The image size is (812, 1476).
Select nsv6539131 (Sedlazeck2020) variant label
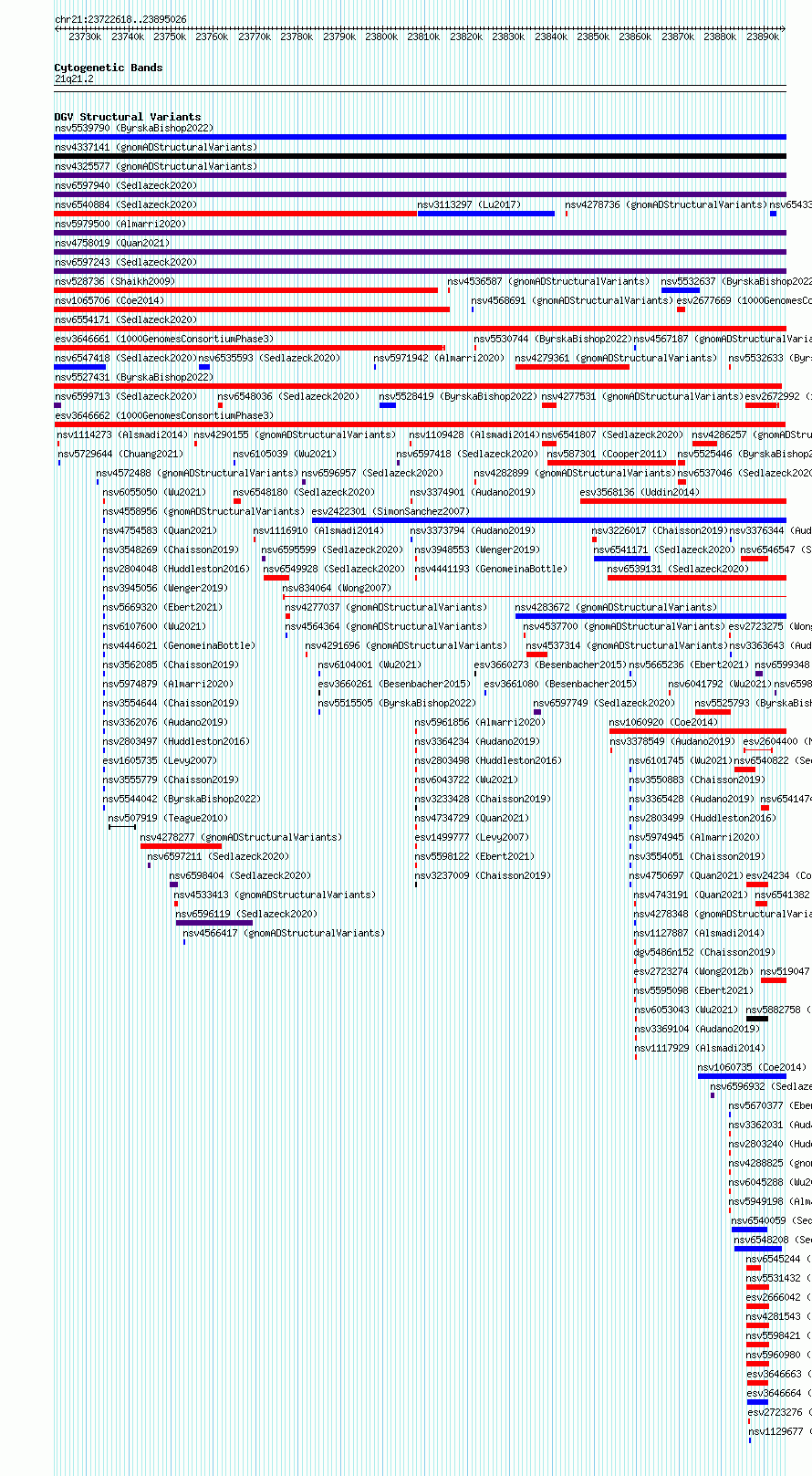pos(678,569)
